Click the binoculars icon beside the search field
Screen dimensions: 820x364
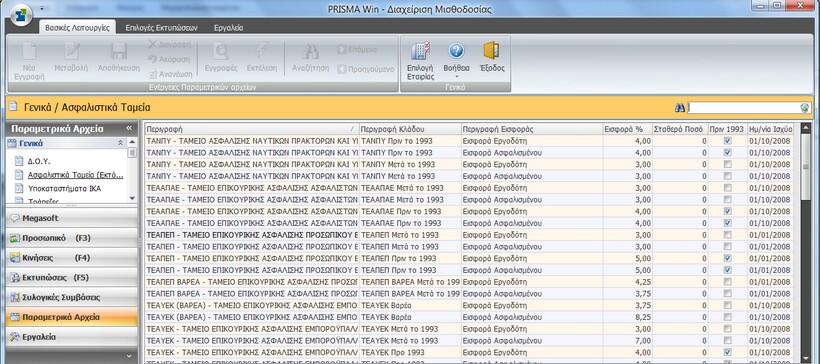coord(680,107)
